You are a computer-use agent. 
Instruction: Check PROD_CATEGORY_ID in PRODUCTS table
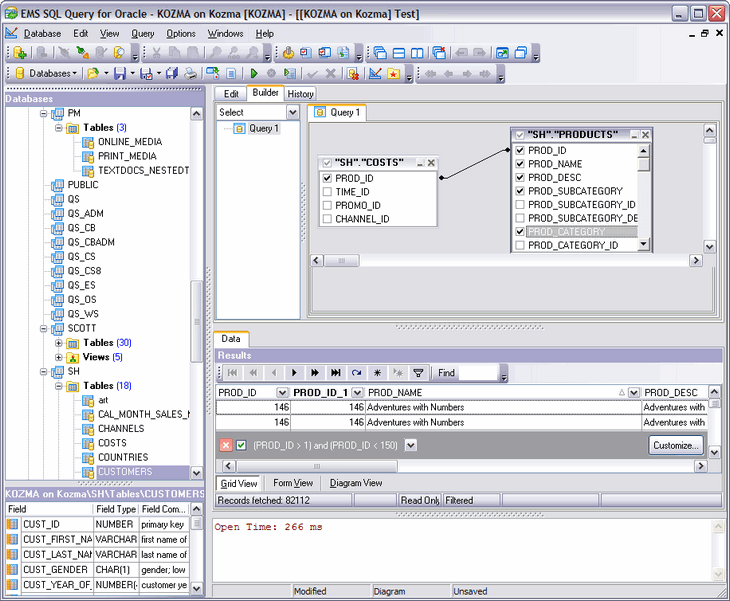tap(520, 245)
